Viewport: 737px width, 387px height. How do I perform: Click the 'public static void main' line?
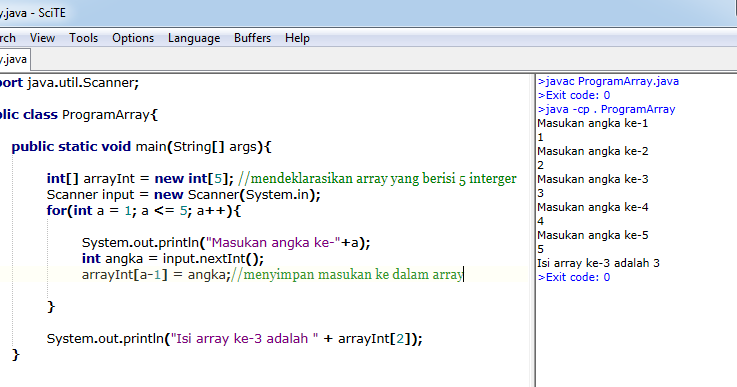(141, 147)
